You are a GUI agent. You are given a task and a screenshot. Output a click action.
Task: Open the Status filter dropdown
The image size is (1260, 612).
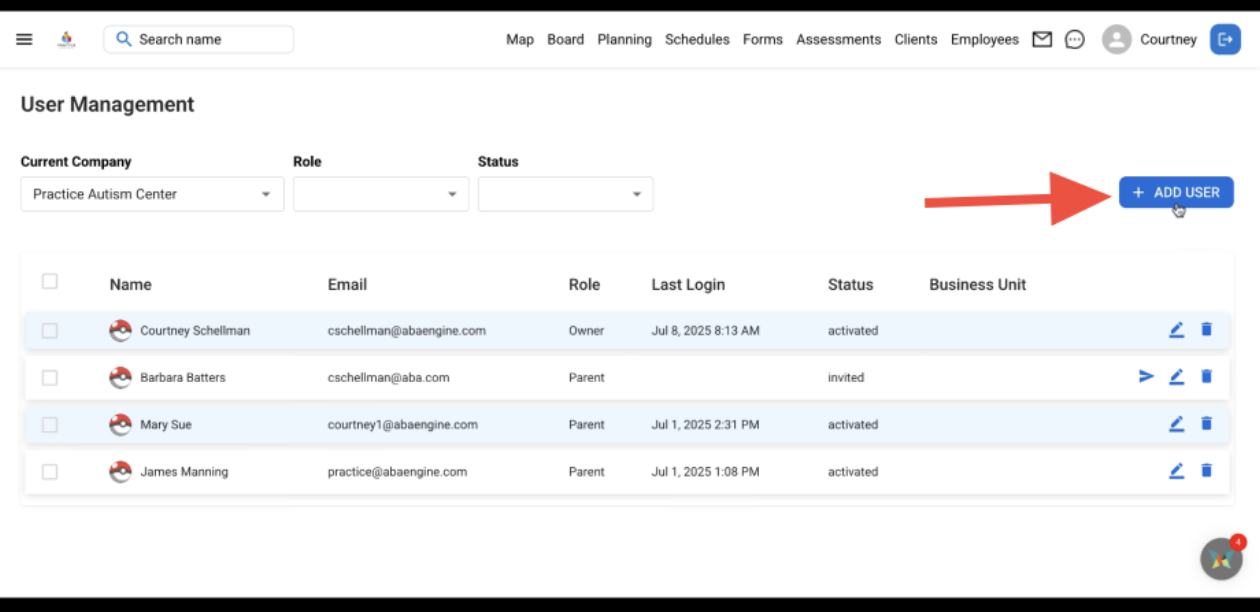[565, 194]
